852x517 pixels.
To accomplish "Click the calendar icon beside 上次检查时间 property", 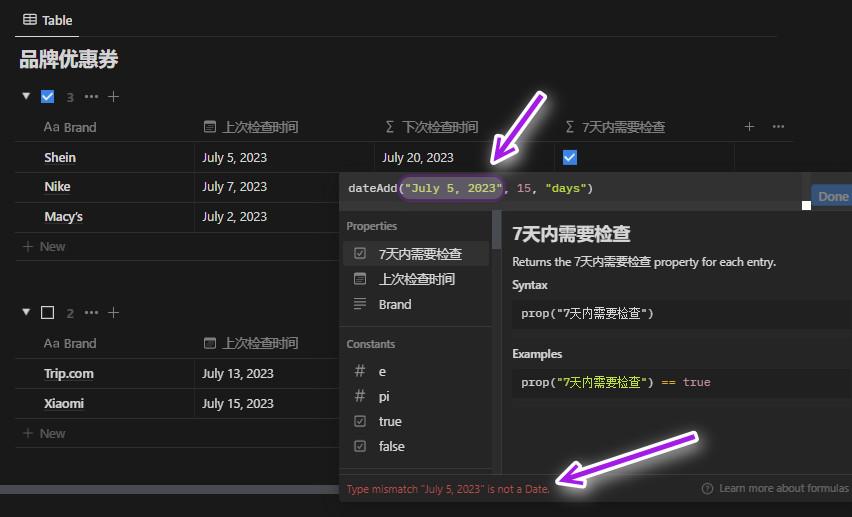I will 360,279.
